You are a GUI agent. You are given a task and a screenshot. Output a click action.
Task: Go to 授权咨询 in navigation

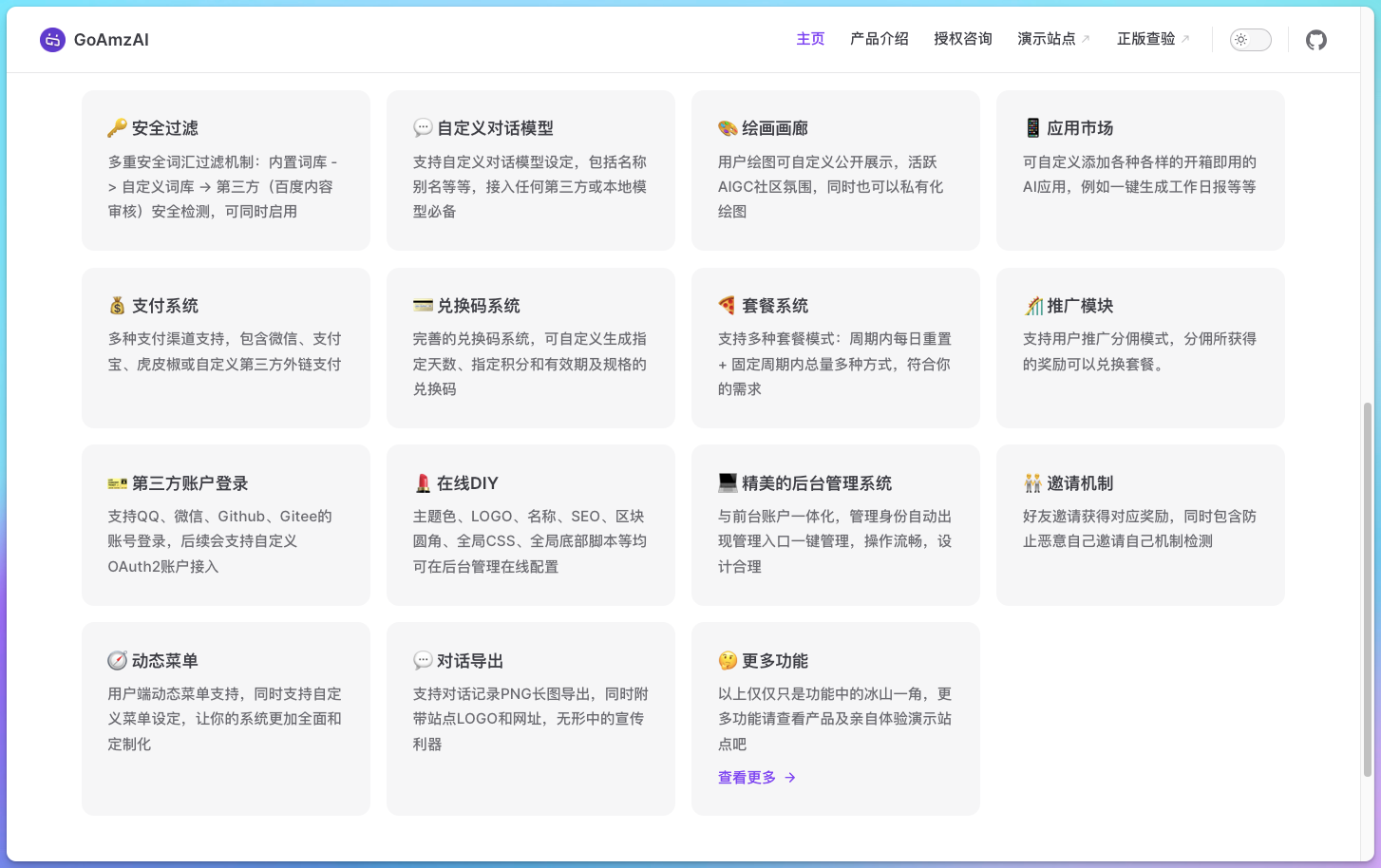[962, 39]
